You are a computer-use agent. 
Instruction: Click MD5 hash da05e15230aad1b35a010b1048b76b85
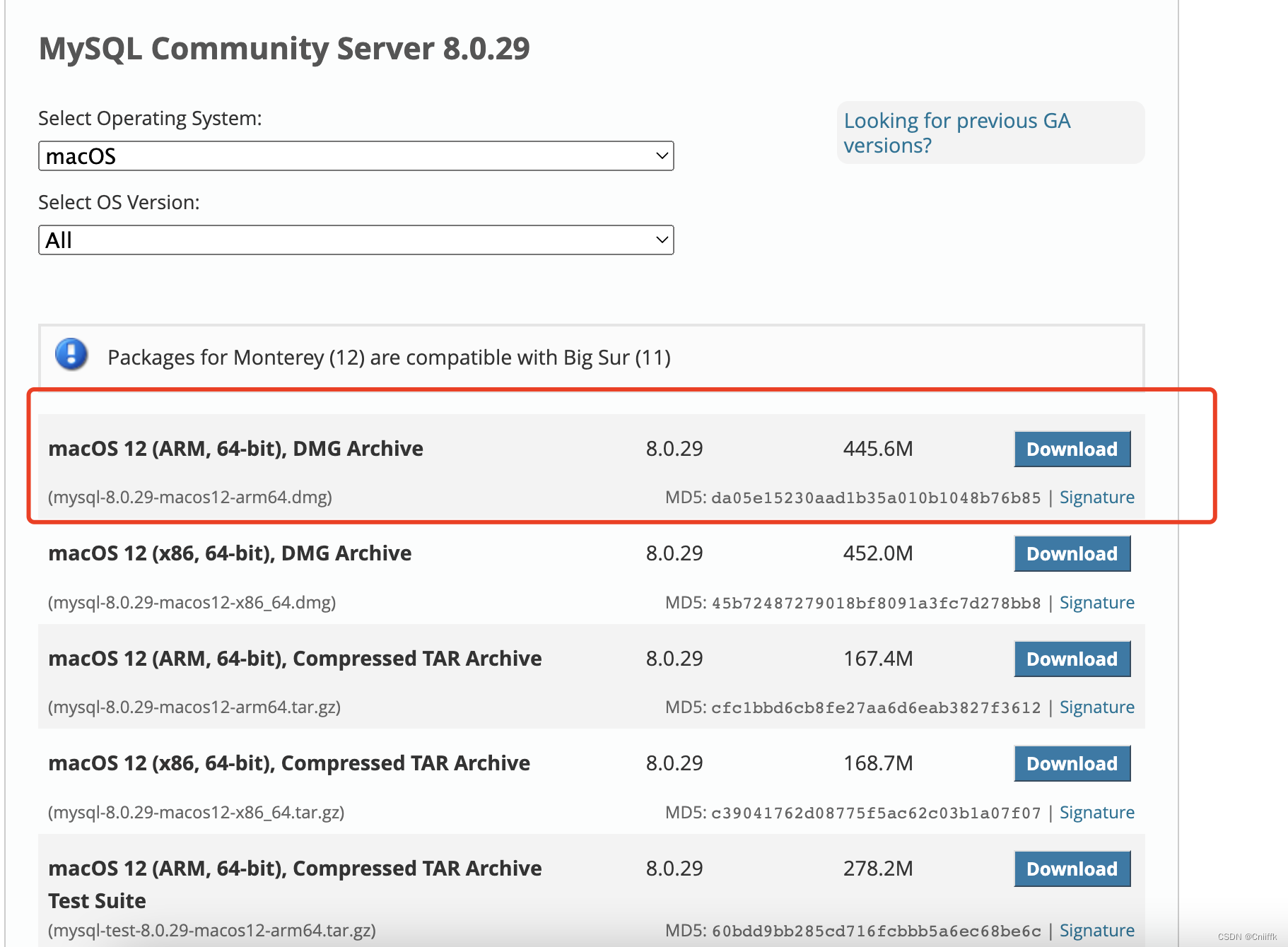(x=876, y=498)
